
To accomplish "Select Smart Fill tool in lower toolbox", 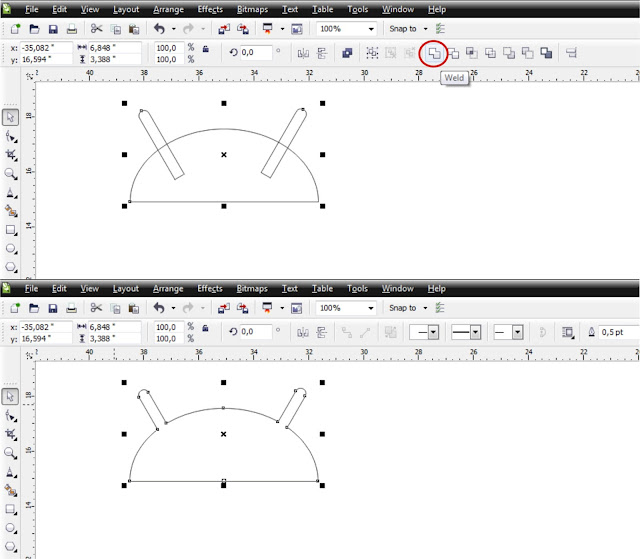I will pyautogui.click(x=11, y=491).
